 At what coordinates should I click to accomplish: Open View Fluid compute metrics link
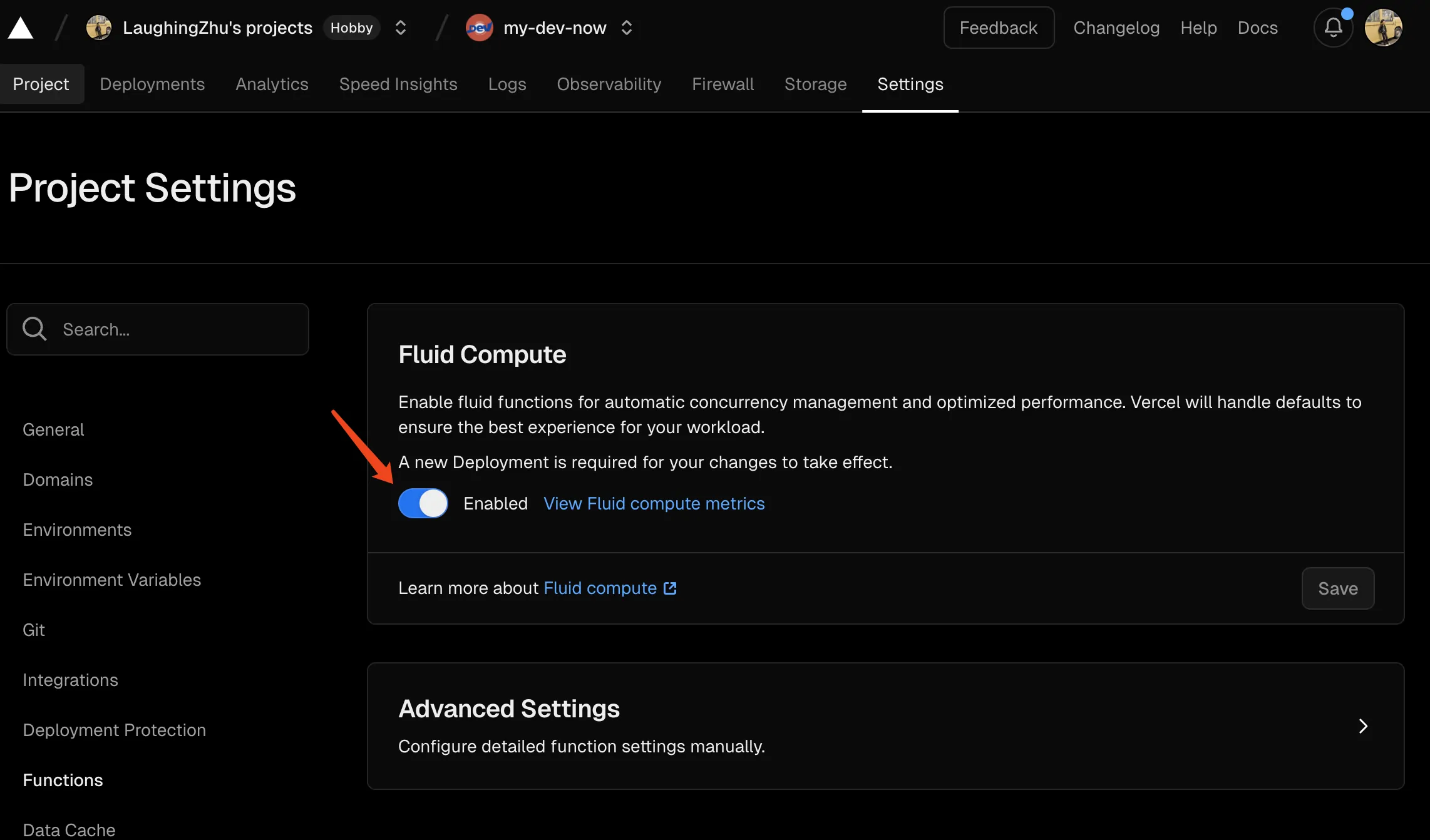(x=654, y=503)
